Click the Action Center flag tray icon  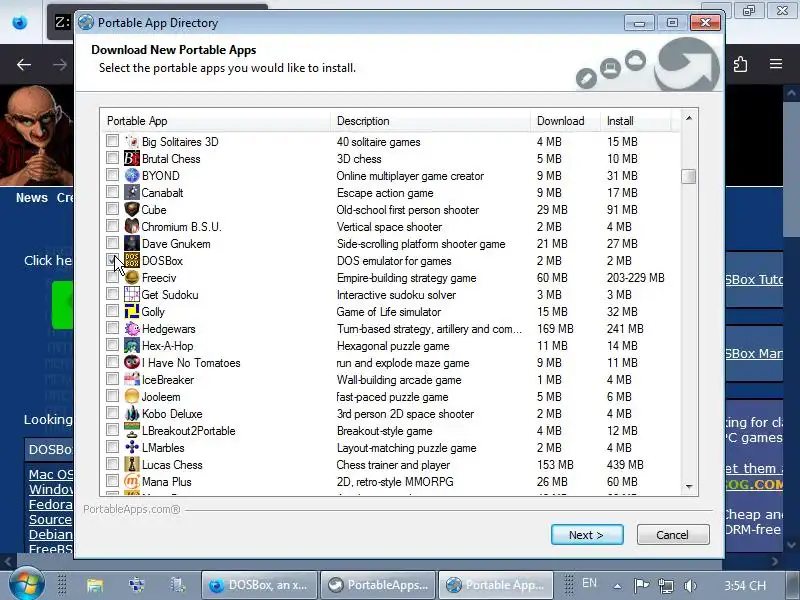point(641,585)
